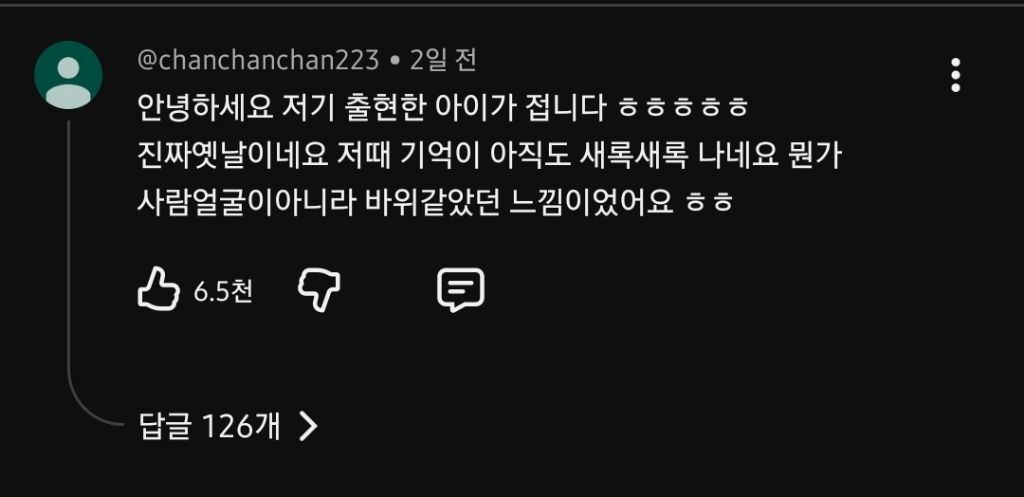This screenshot has width=1024, height=497.
Task: Tap the ㅎㅎㅎㅎㅎㅎ laughter at first line end
Action: point(682,109)
